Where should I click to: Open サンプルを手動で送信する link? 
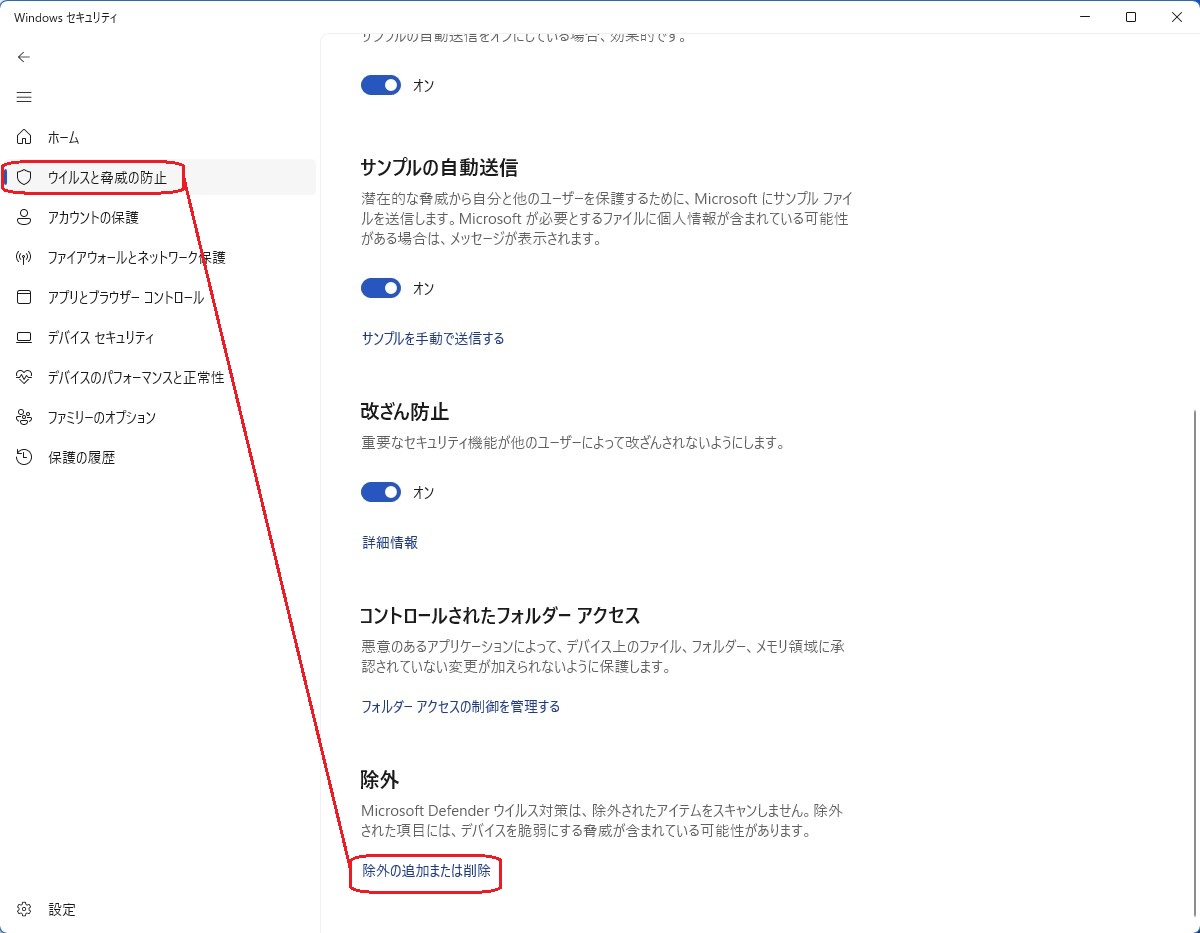[x=433, y=338]
